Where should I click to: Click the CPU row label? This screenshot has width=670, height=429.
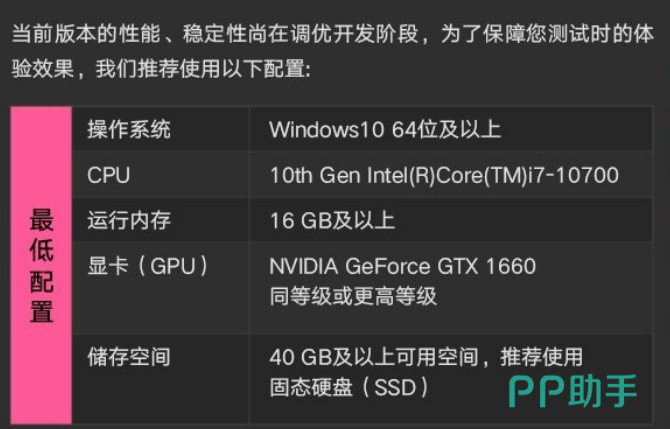click(x=108, y=175)
